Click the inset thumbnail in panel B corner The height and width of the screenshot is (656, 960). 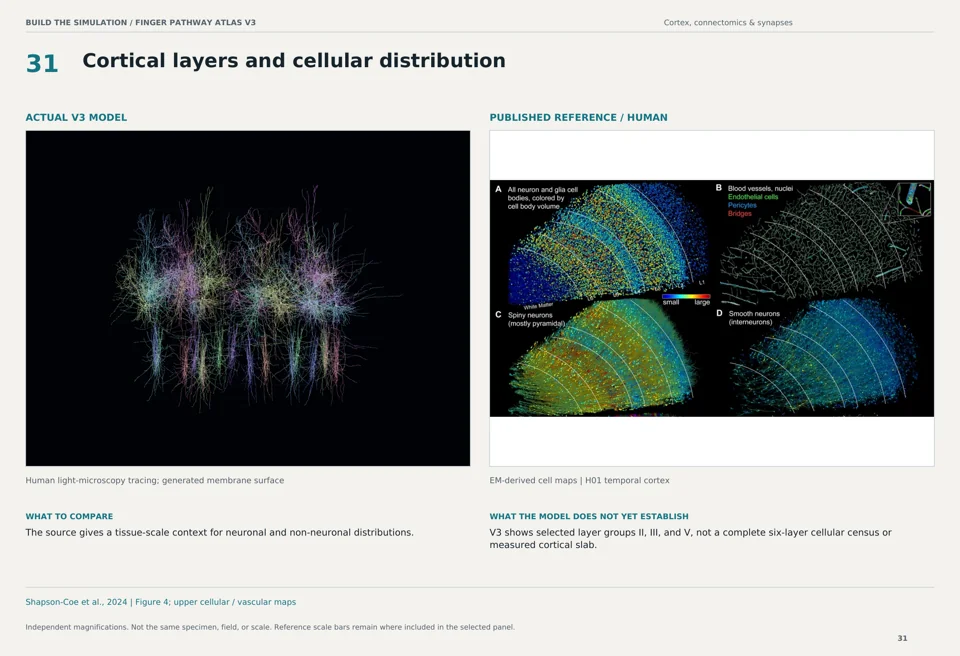912,199
